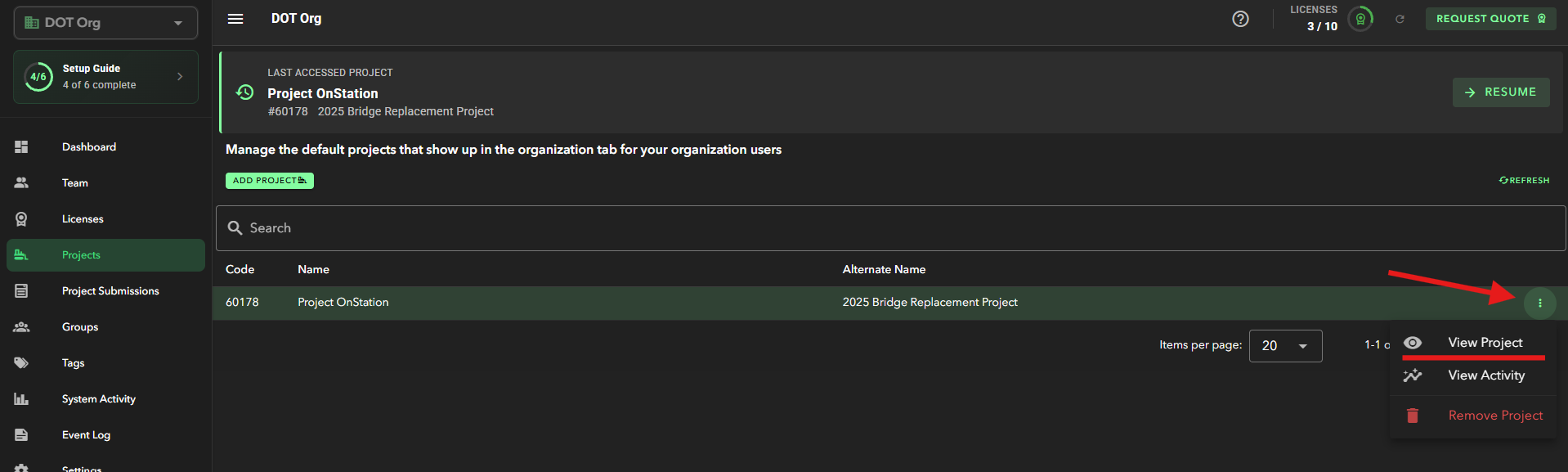Select View Activity from context menu
This screenshot has width=1568, height=472.
[1485, 375]
